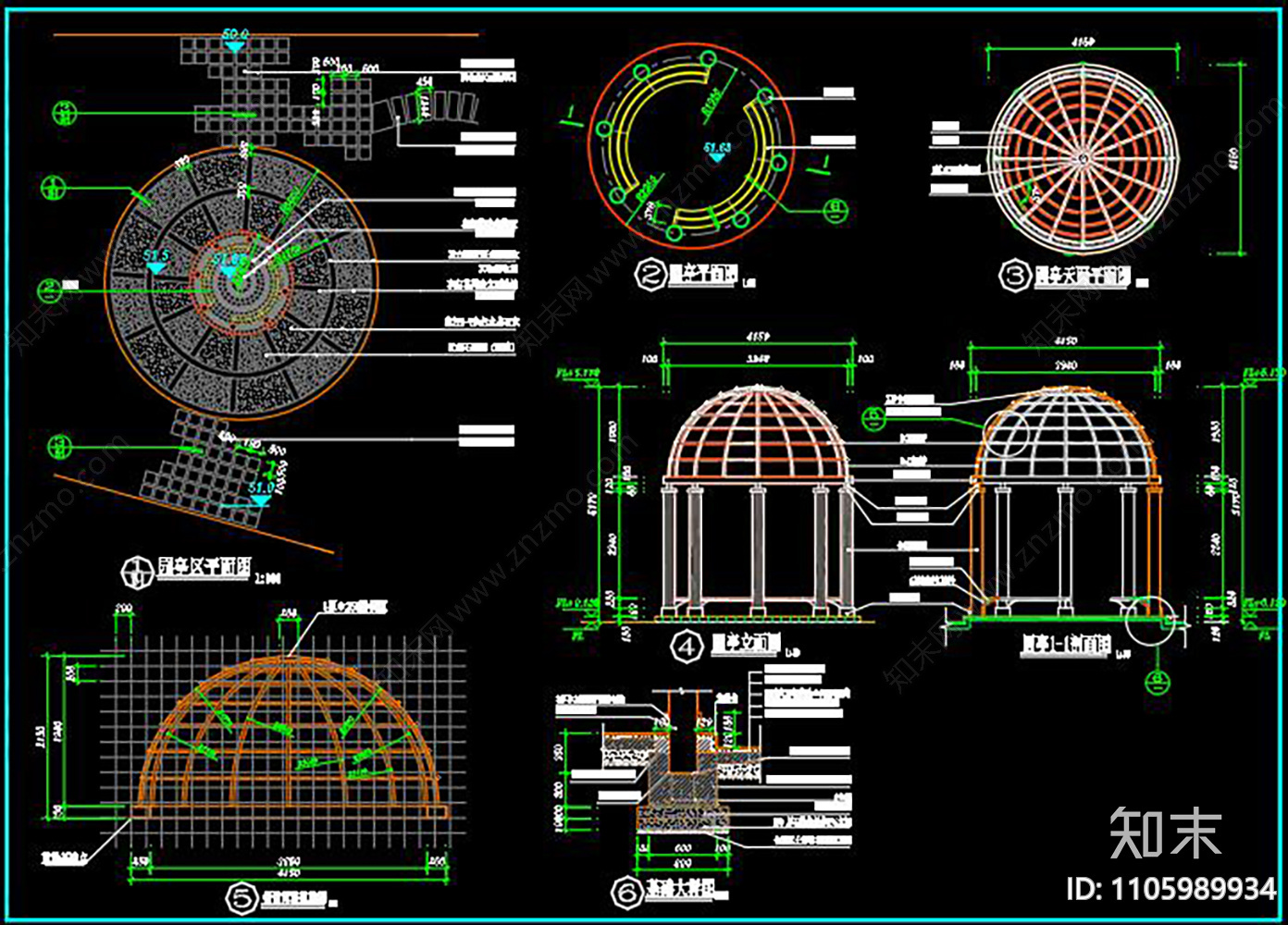Click the circled number 6 detail marker
Viewport: 1288px width, 925px height.
coord(627,892)
